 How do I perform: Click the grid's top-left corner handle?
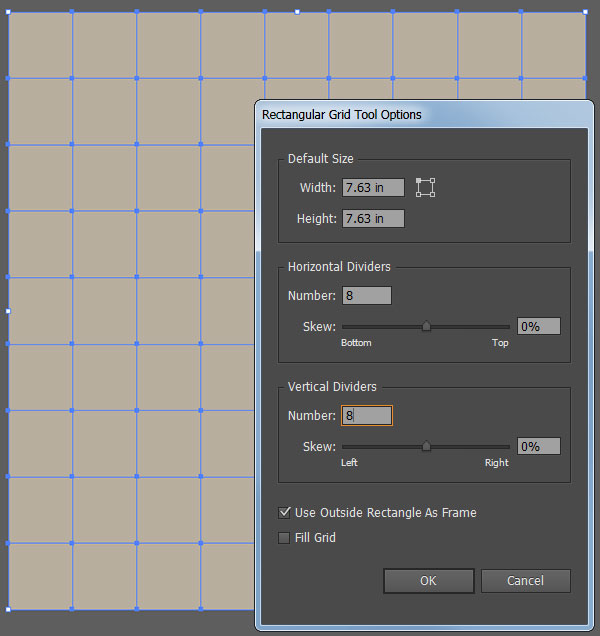pos(8,12)
